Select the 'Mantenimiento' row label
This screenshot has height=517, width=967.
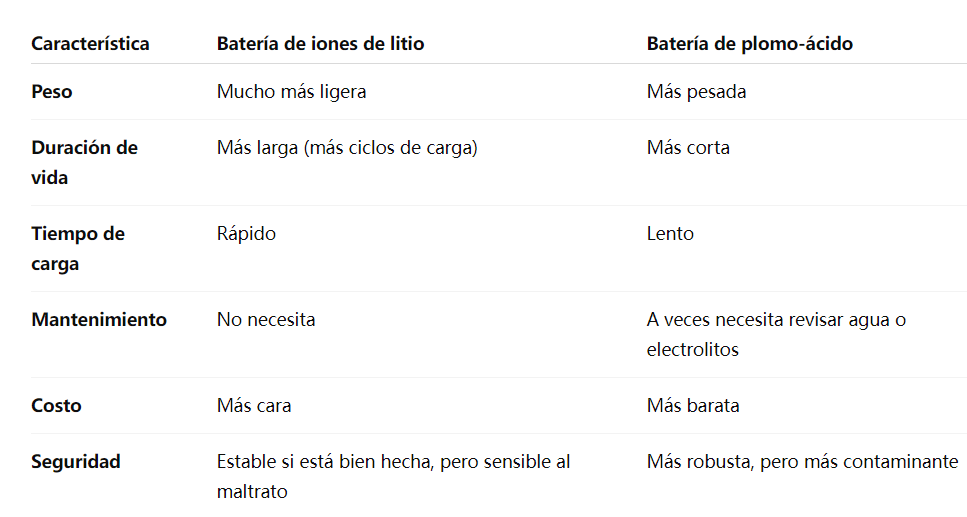pos(99,320)
